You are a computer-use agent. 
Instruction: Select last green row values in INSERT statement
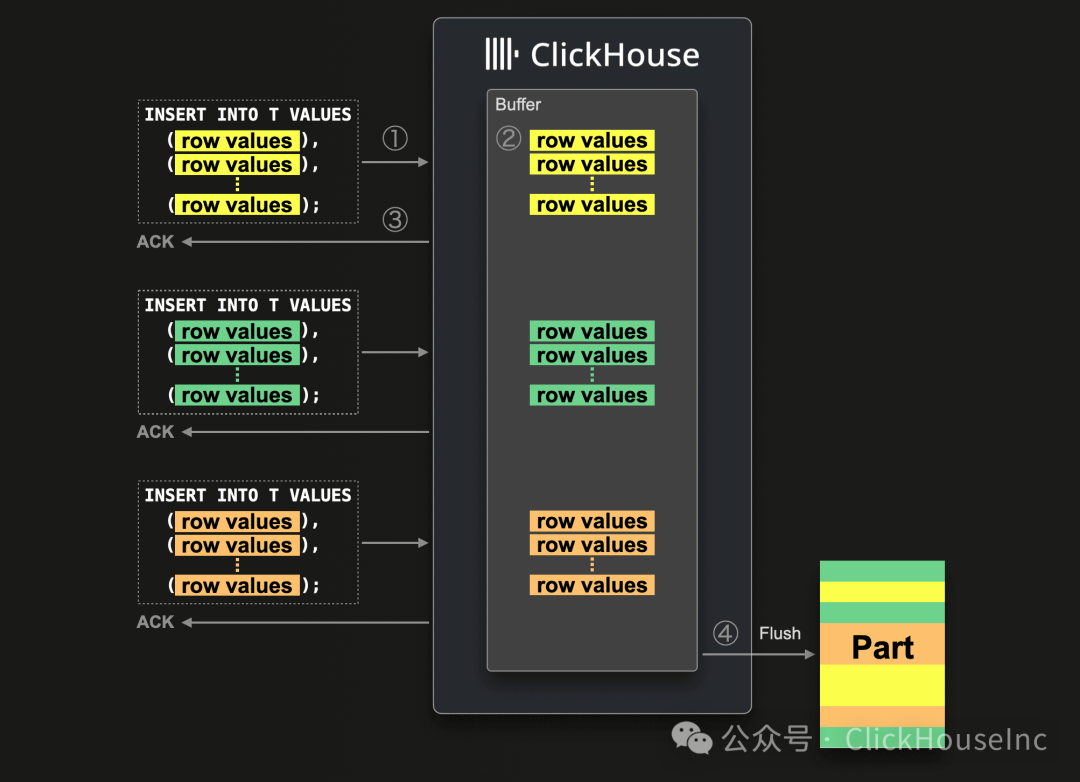(x=237, y=395)
